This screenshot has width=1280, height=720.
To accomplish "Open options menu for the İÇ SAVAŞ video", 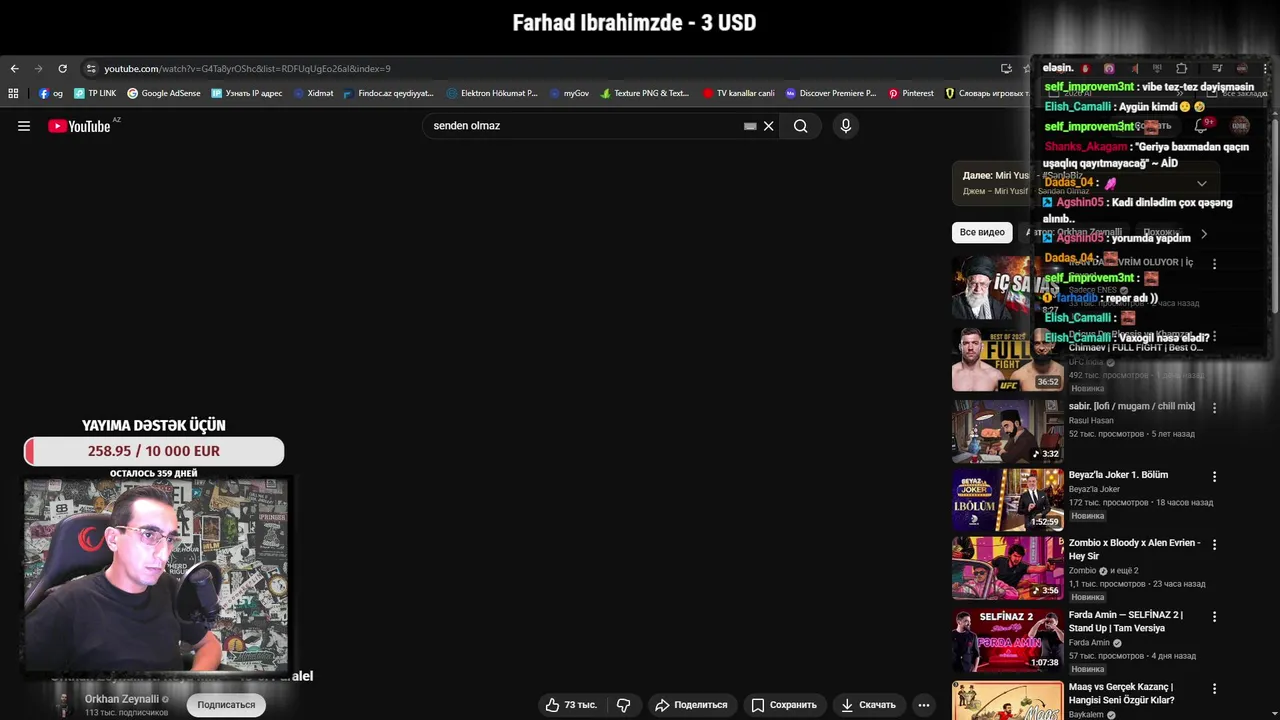I will 1214,264.
